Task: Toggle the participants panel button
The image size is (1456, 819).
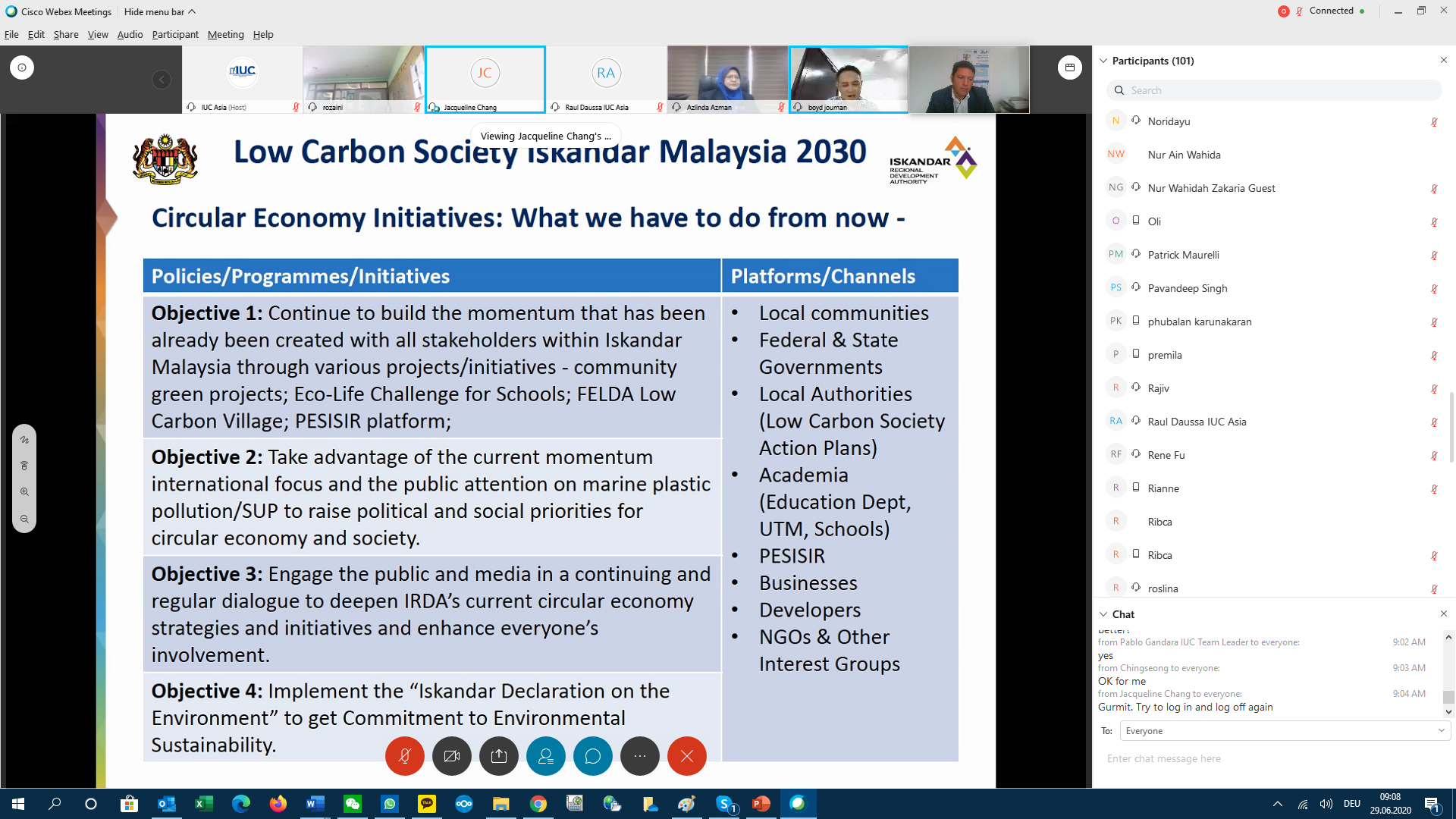Action: tap(546, 756)
